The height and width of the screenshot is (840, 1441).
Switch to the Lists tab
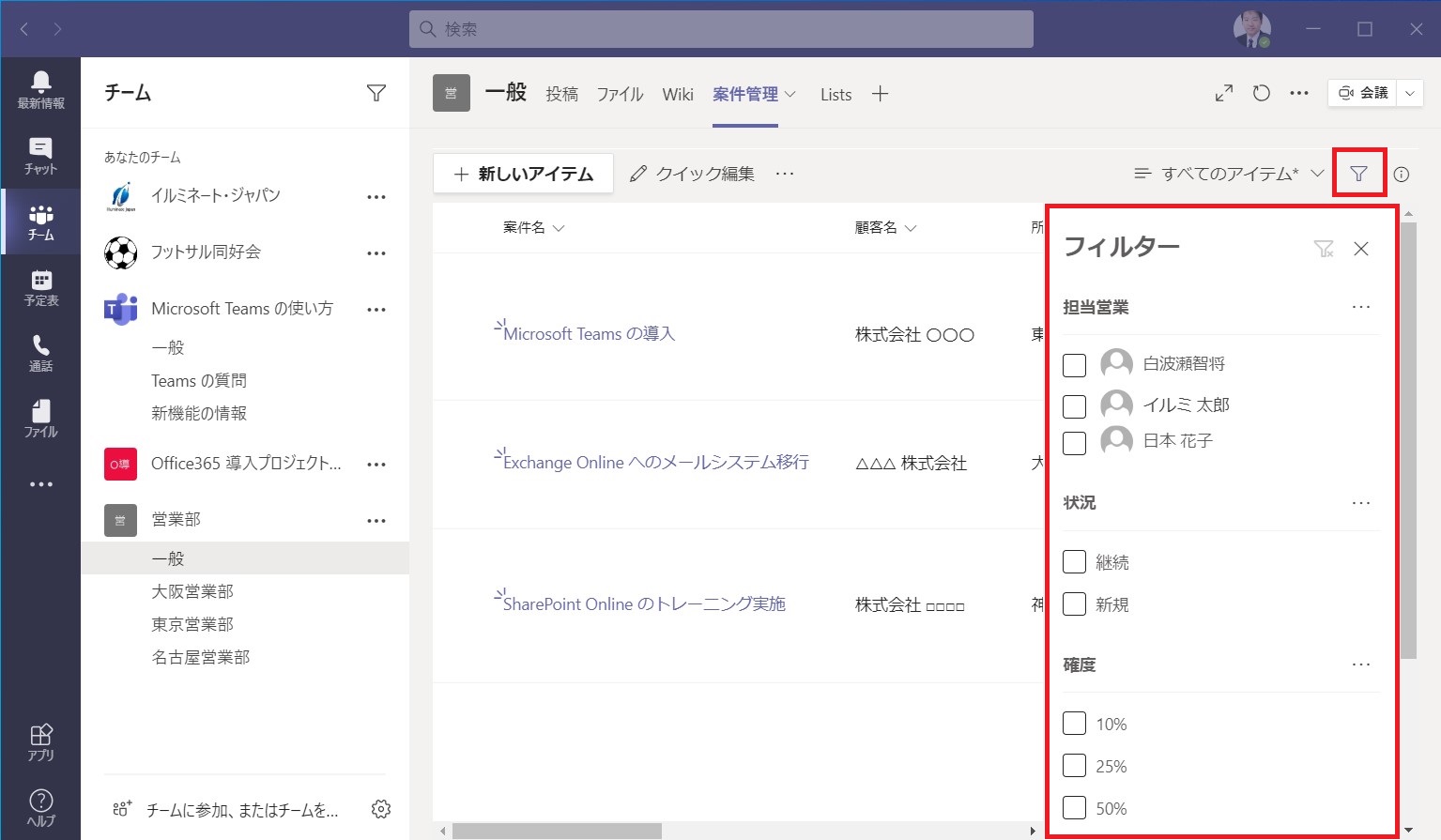click(835, 94)
